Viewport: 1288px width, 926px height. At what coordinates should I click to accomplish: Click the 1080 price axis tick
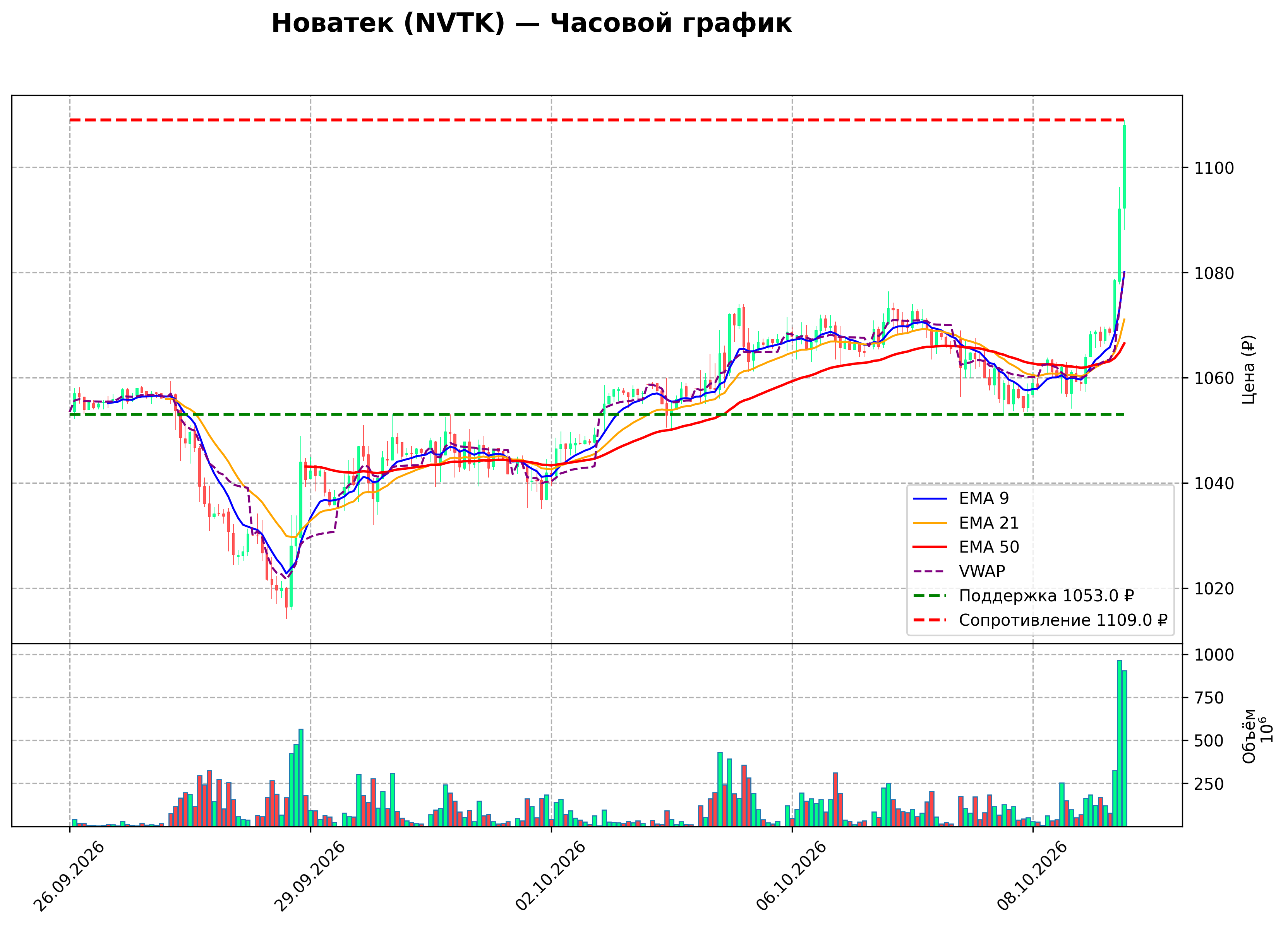tap(1214, 273)
